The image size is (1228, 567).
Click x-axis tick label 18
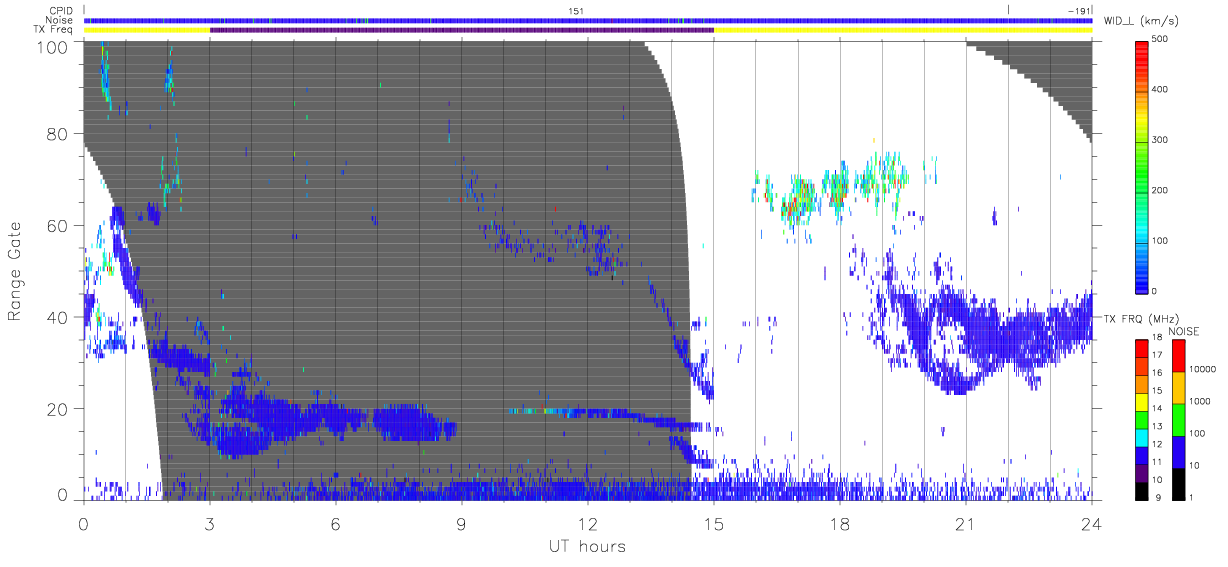coord(839,524)
